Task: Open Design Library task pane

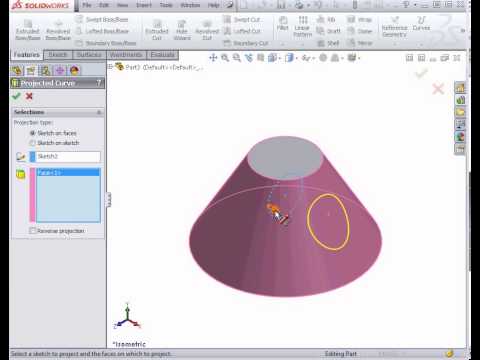Action: coord(460,100)
